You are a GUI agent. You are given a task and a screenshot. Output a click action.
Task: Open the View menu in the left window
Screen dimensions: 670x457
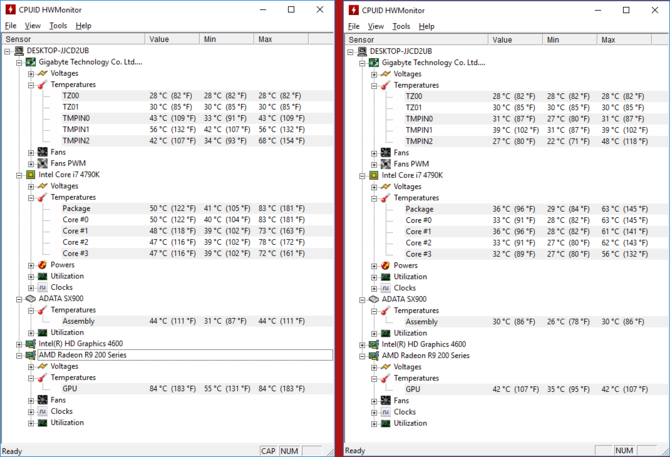tap(32, 26)
